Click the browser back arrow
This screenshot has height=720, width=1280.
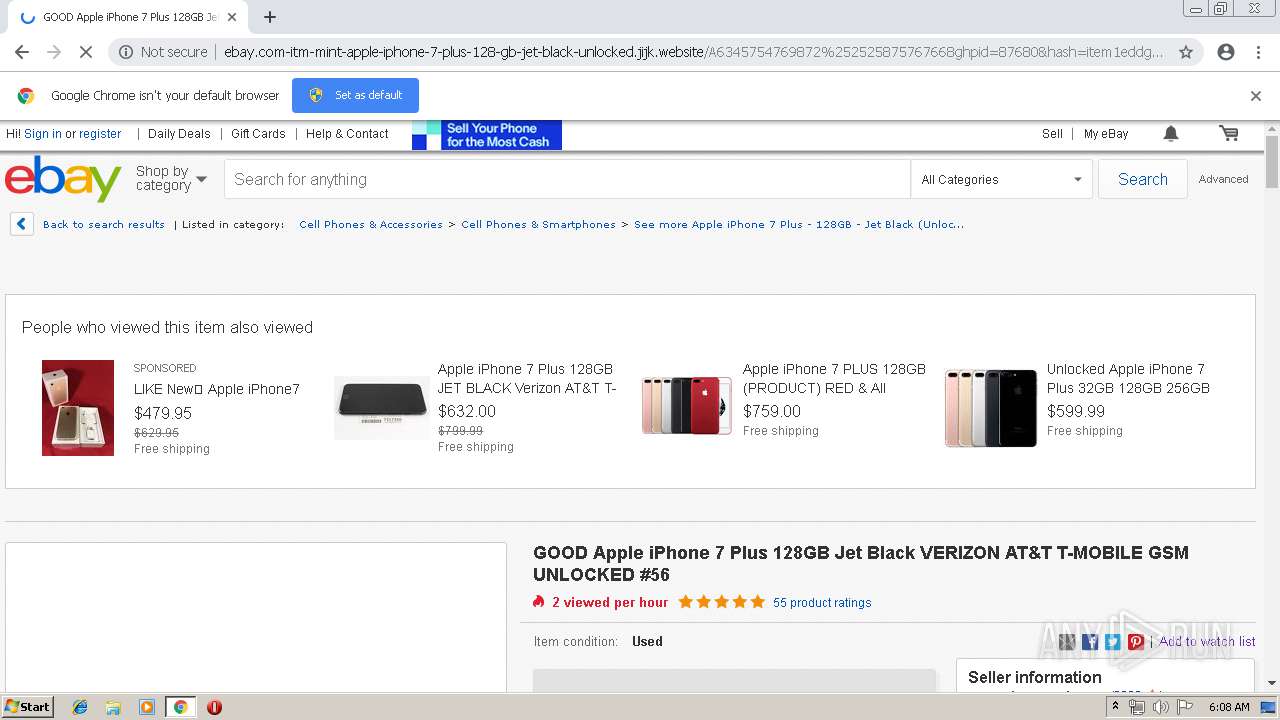22,52
